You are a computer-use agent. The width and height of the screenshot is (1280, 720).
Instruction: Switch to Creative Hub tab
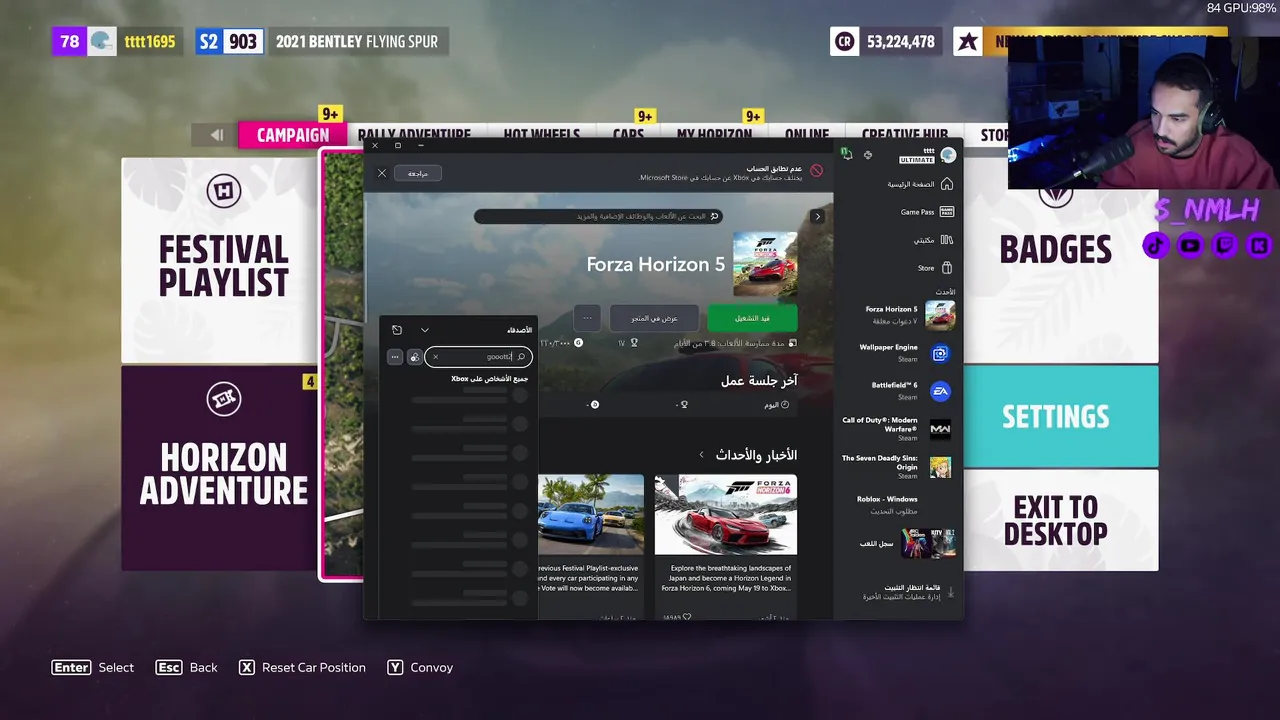pyautogui.click(x=904, y=135)
